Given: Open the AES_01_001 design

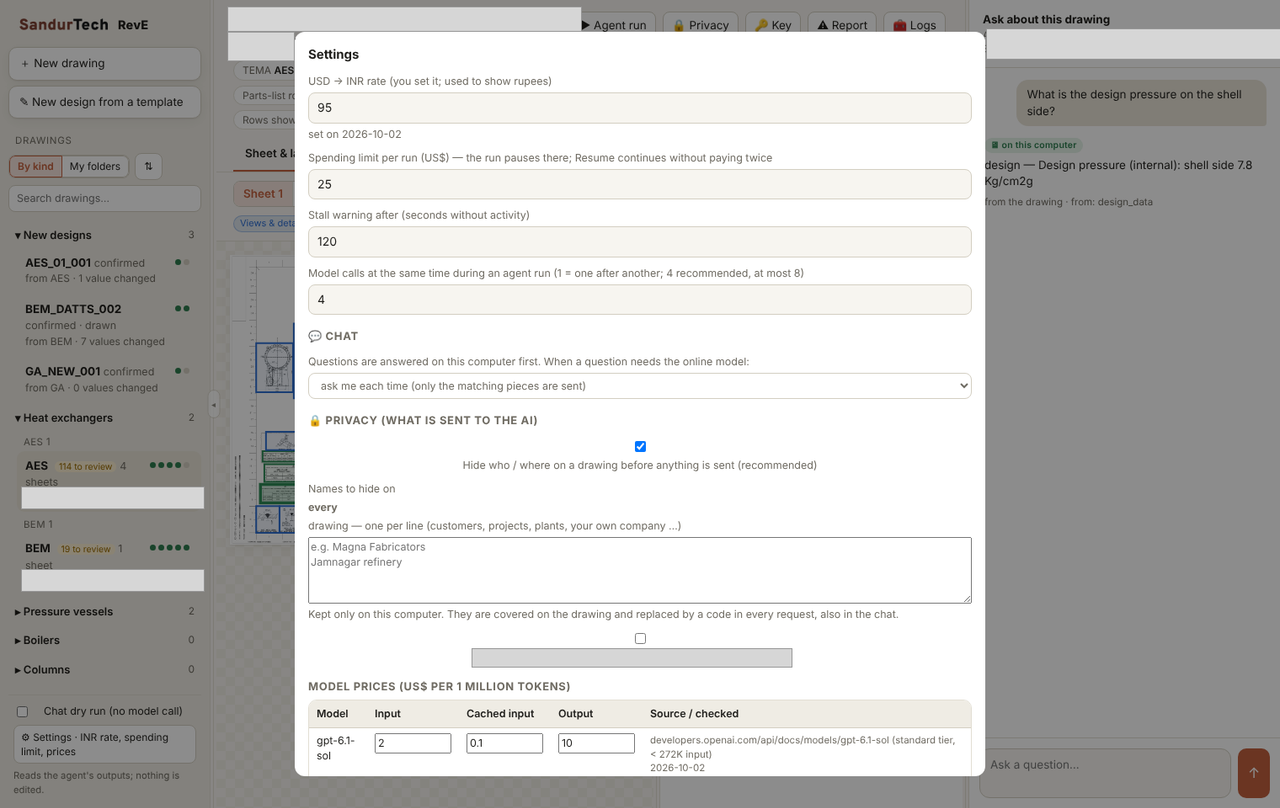Looking at the screenshot, I should point(107,271).
